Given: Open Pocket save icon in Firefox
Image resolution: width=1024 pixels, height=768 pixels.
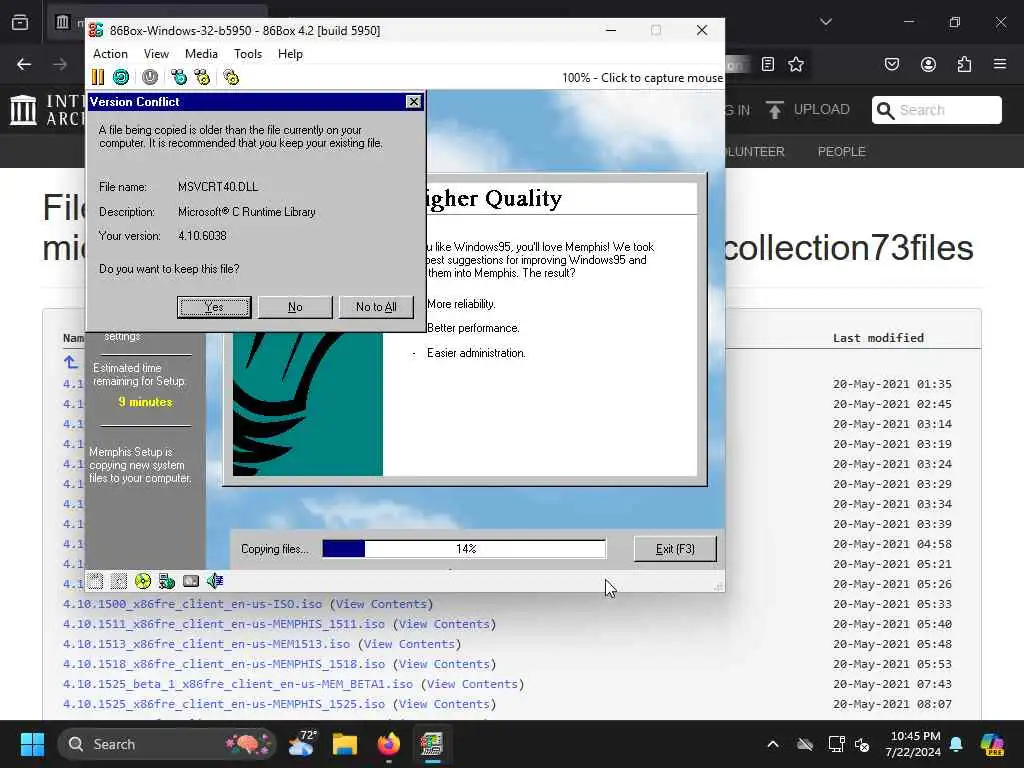Looking at the screenshot, I should click(x=892, y=64).
